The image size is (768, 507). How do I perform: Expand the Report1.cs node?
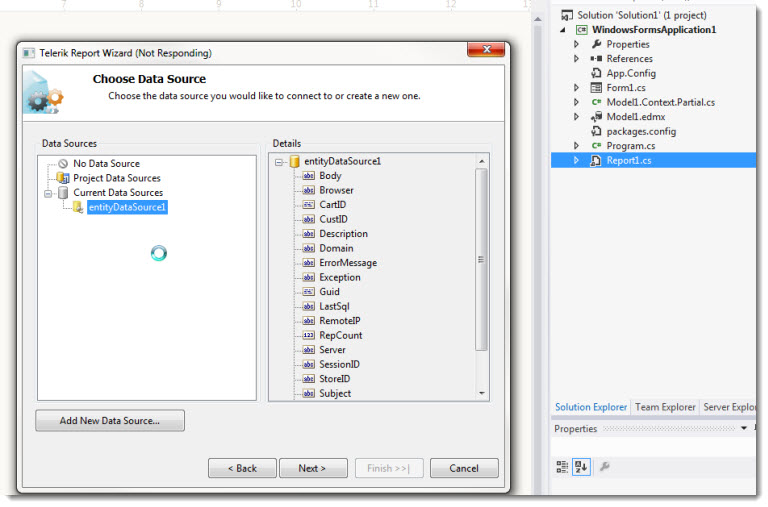(576, 160)
